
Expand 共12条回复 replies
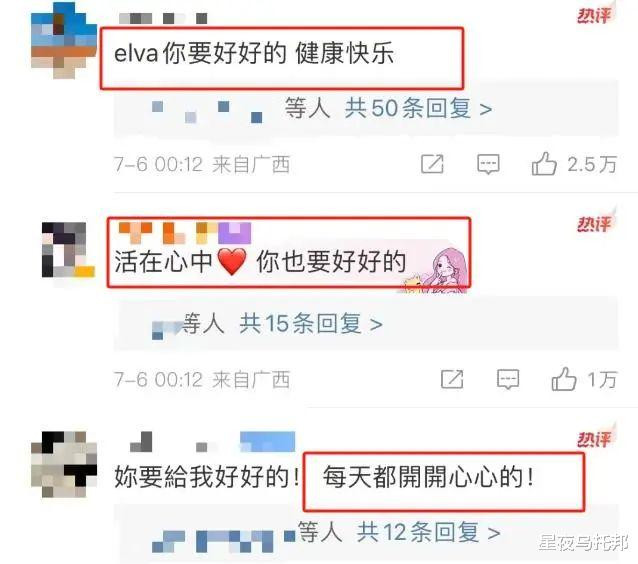click(428, 532)
